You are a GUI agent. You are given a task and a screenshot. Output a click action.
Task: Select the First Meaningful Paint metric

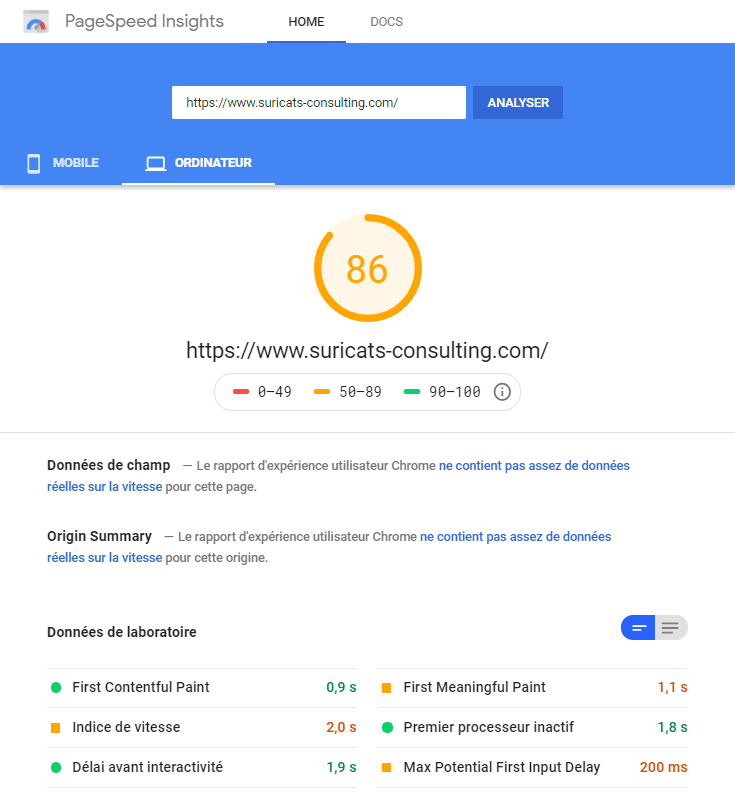click(533, 688)
